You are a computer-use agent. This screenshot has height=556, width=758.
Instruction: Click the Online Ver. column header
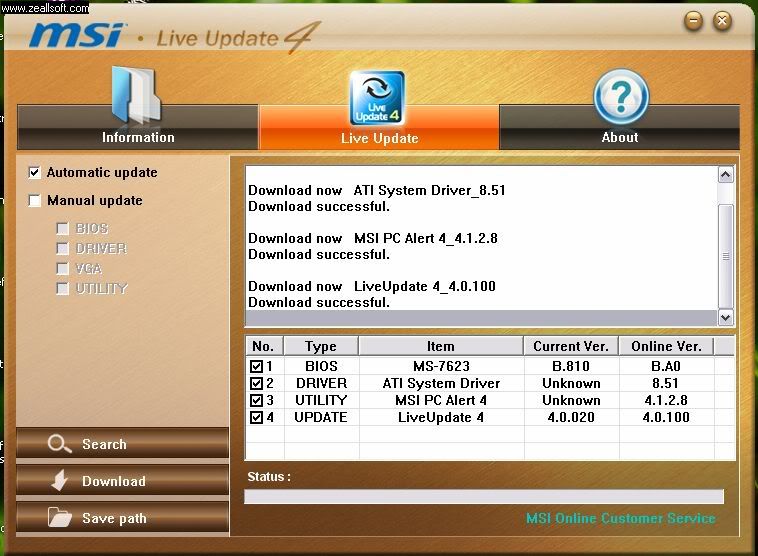pyautogui.click(x=666, y=346)
